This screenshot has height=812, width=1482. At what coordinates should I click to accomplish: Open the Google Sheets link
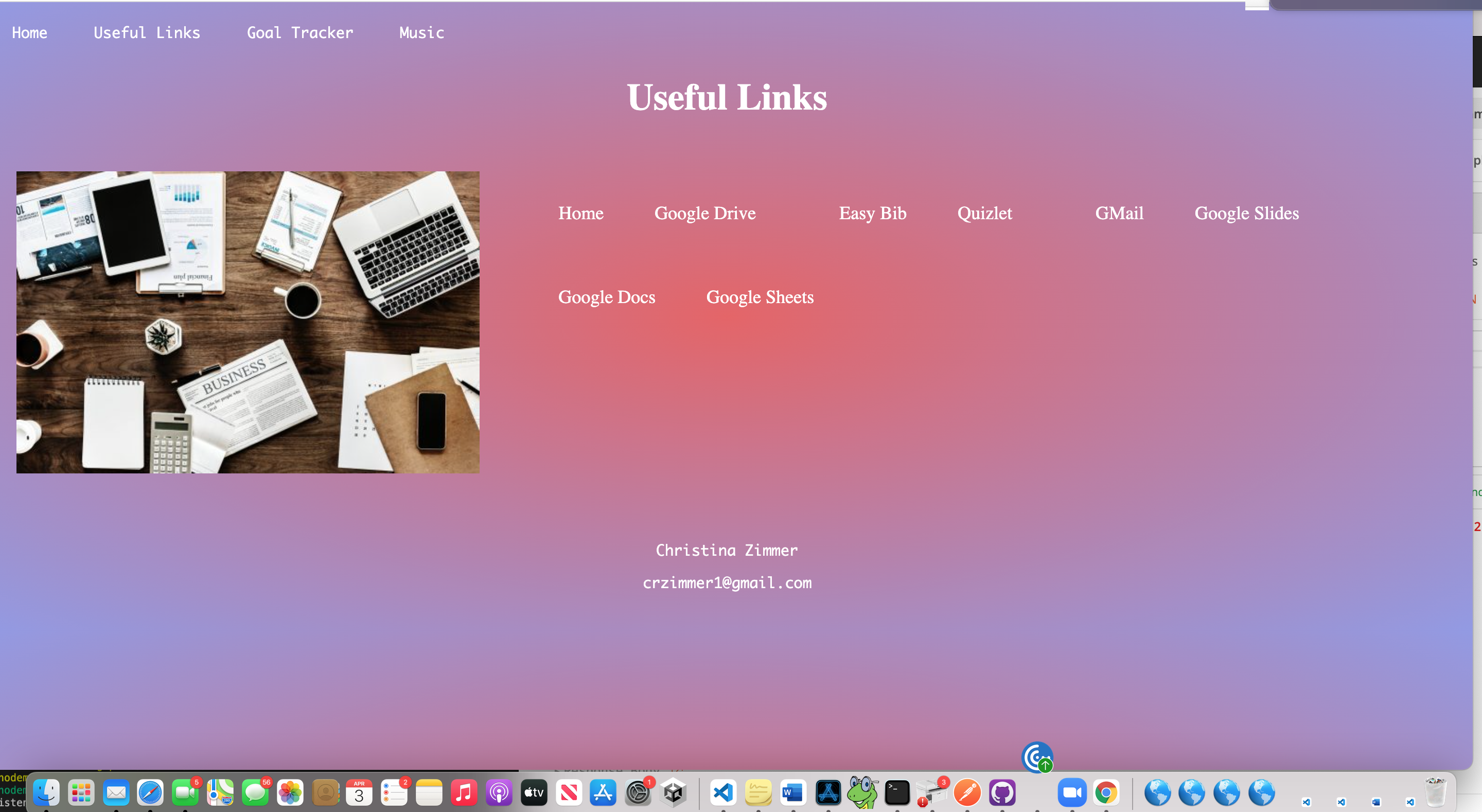point(760,297)
